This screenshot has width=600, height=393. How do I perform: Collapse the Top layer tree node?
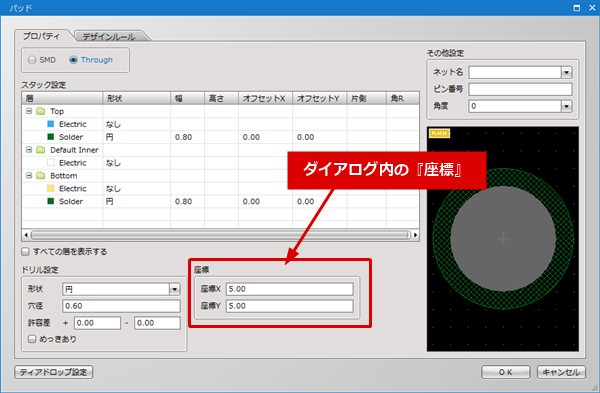tap(29, 111)
